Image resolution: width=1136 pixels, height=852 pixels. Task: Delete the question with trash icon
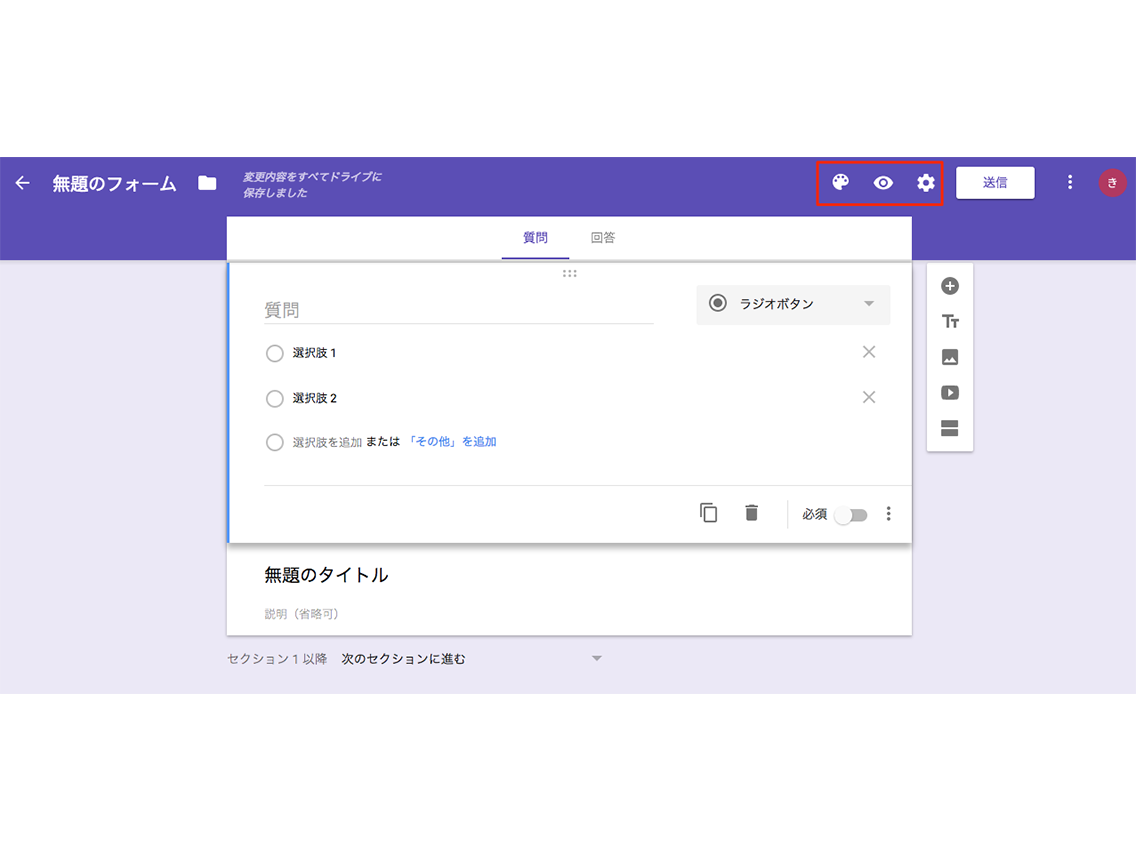click(x=751, y=513)
